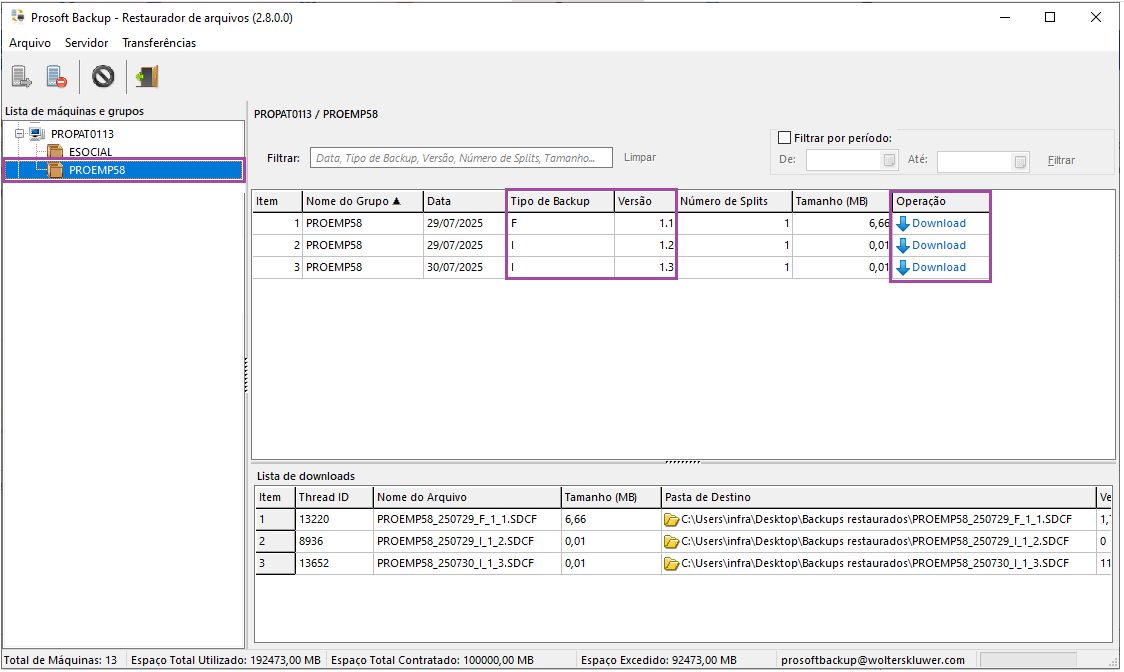The image size is (1124, 672).
Task: Open the Arquivo menu
Action: click(x=30, y=43)
